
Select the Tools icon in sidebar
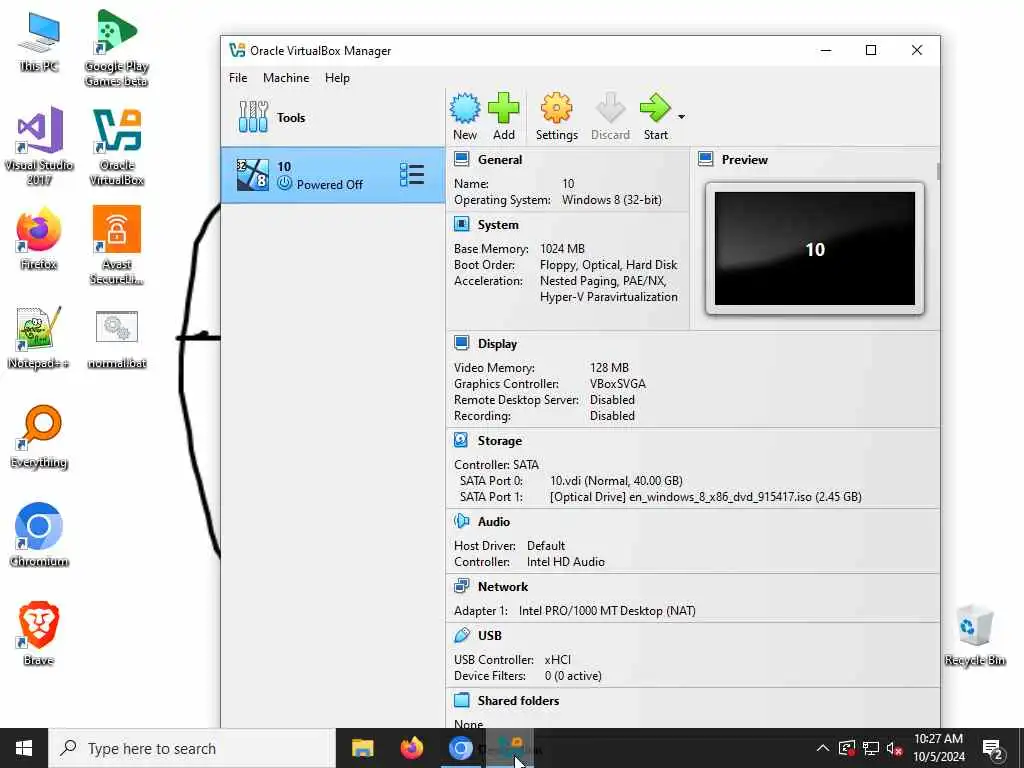[253, 118]
